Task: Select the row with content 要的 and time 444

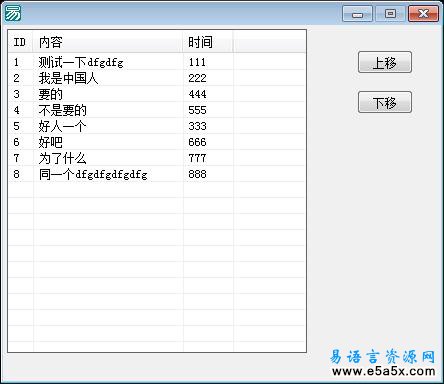Action: (156, 94)
